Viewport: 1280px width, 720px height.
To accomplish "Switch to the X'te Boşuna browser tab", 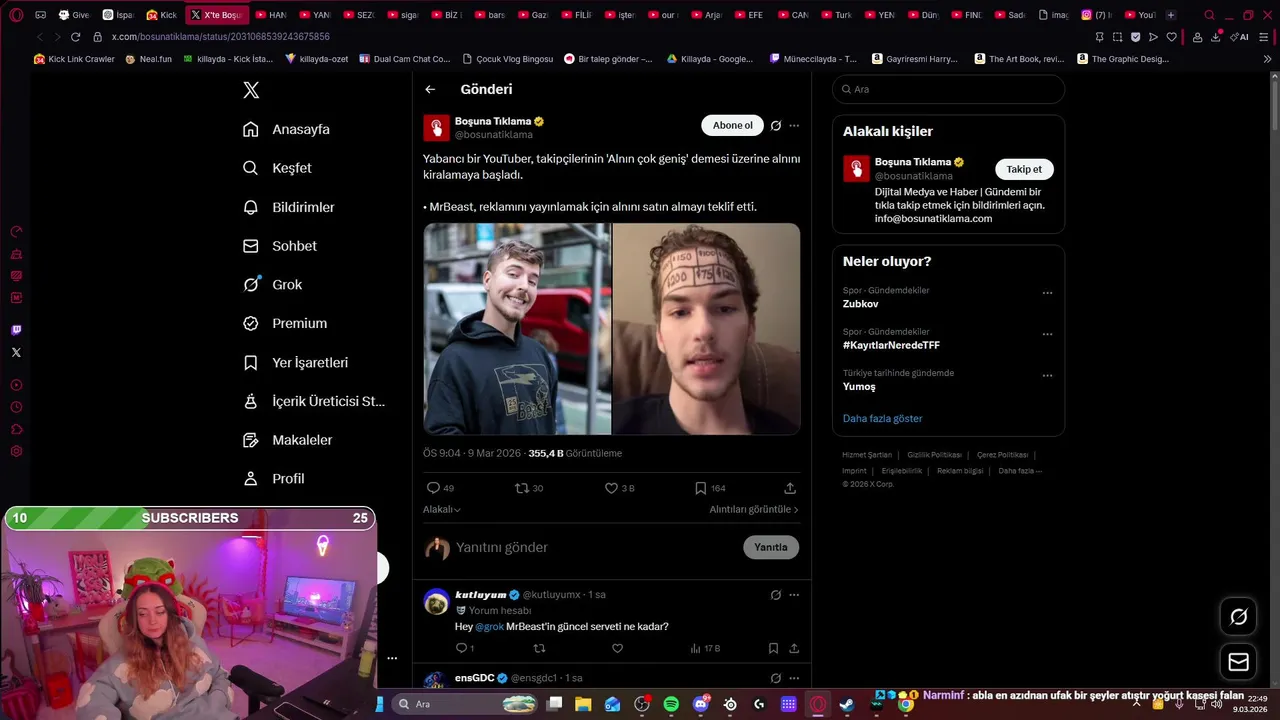I will [216, 15].
